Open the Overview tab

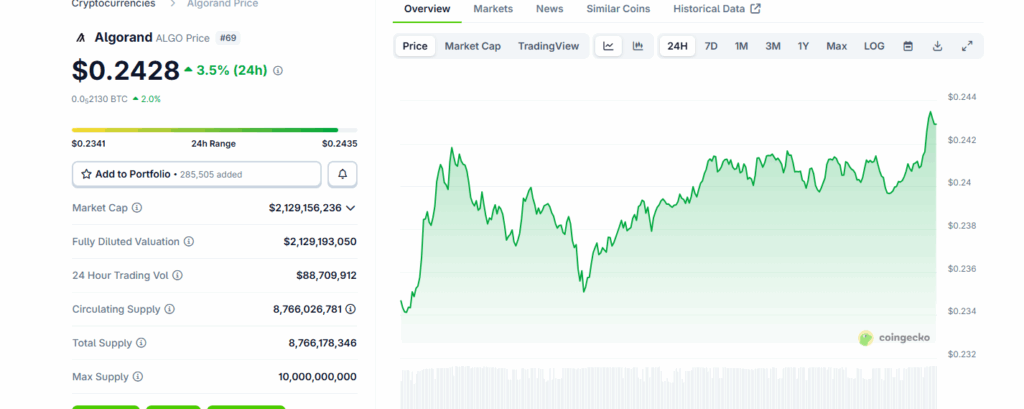coord(427,9)
